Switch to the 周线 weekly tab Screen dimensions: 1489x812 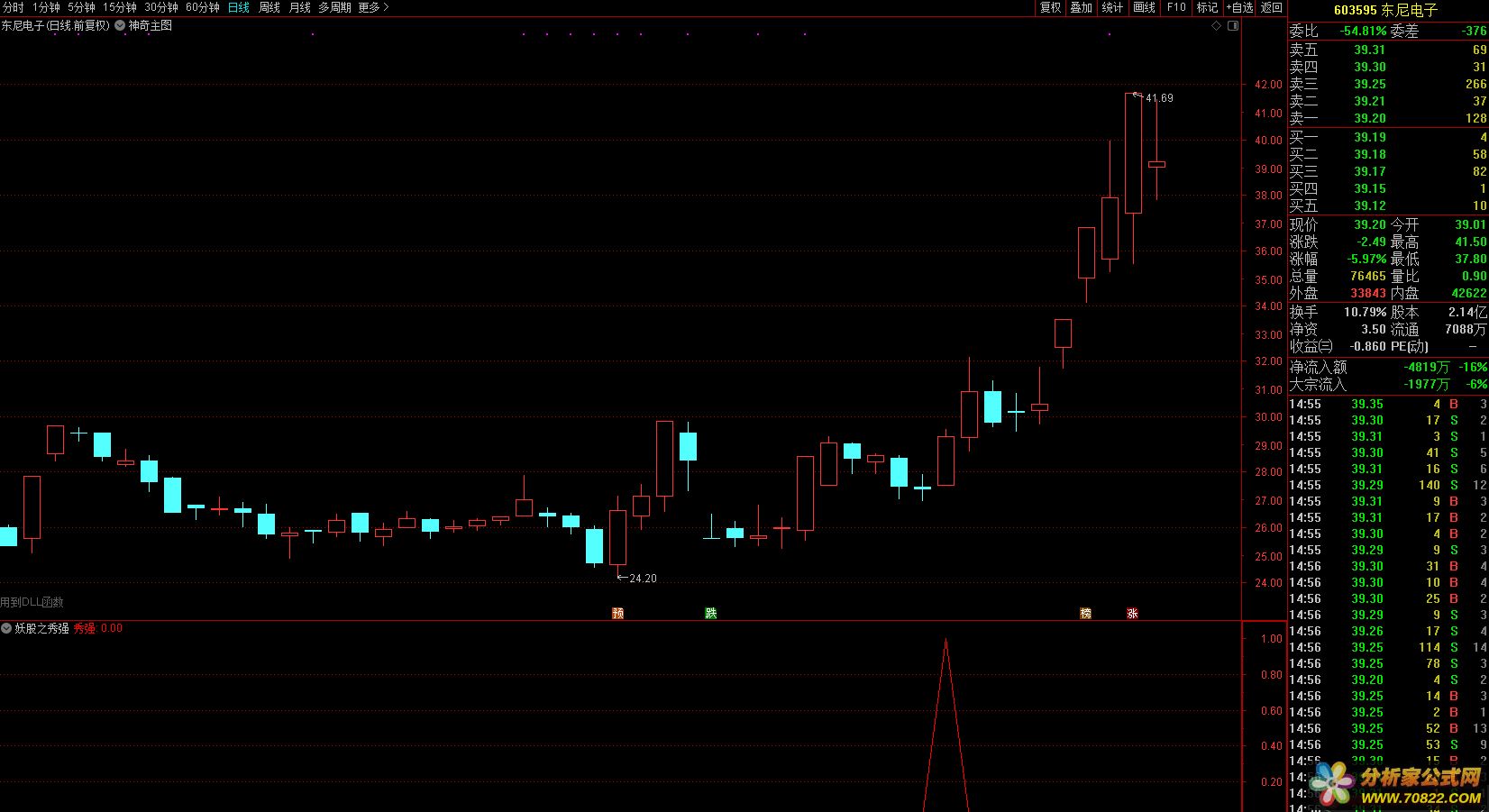click(269, 7)
